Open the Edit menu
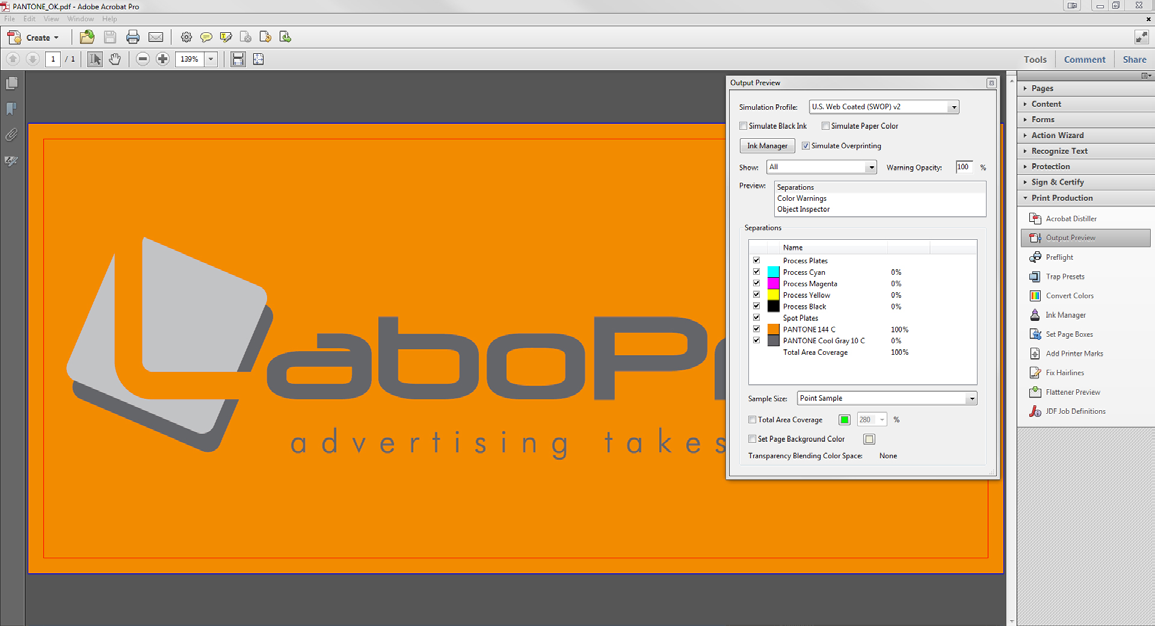The height and width of the screenshot is (626, 1155). [x=29, y=18]
